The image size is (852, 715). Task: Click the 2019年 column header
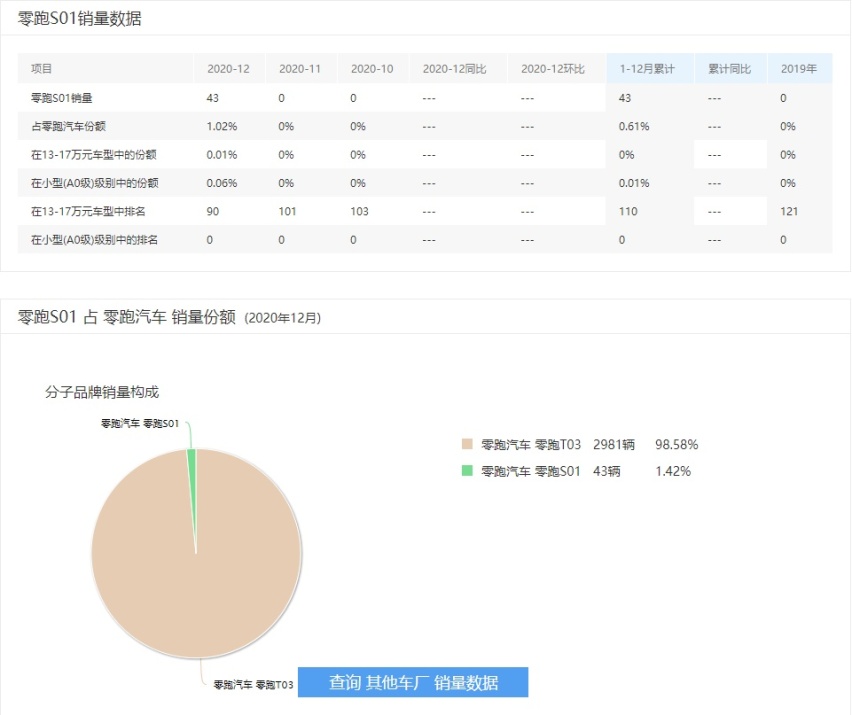point(799,69)
